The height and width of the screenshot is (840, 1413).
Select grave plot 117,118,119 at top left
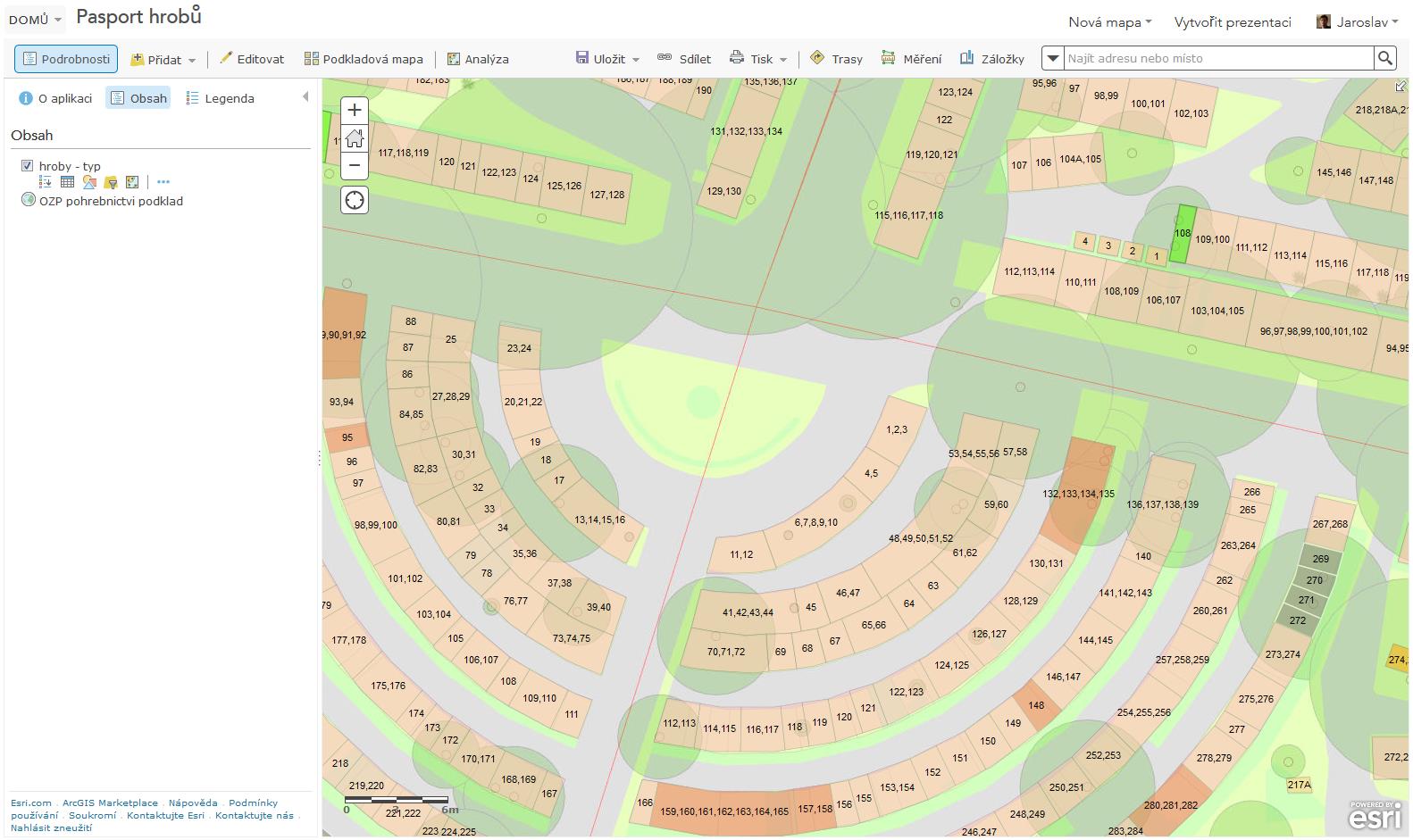tap(403, 154)
